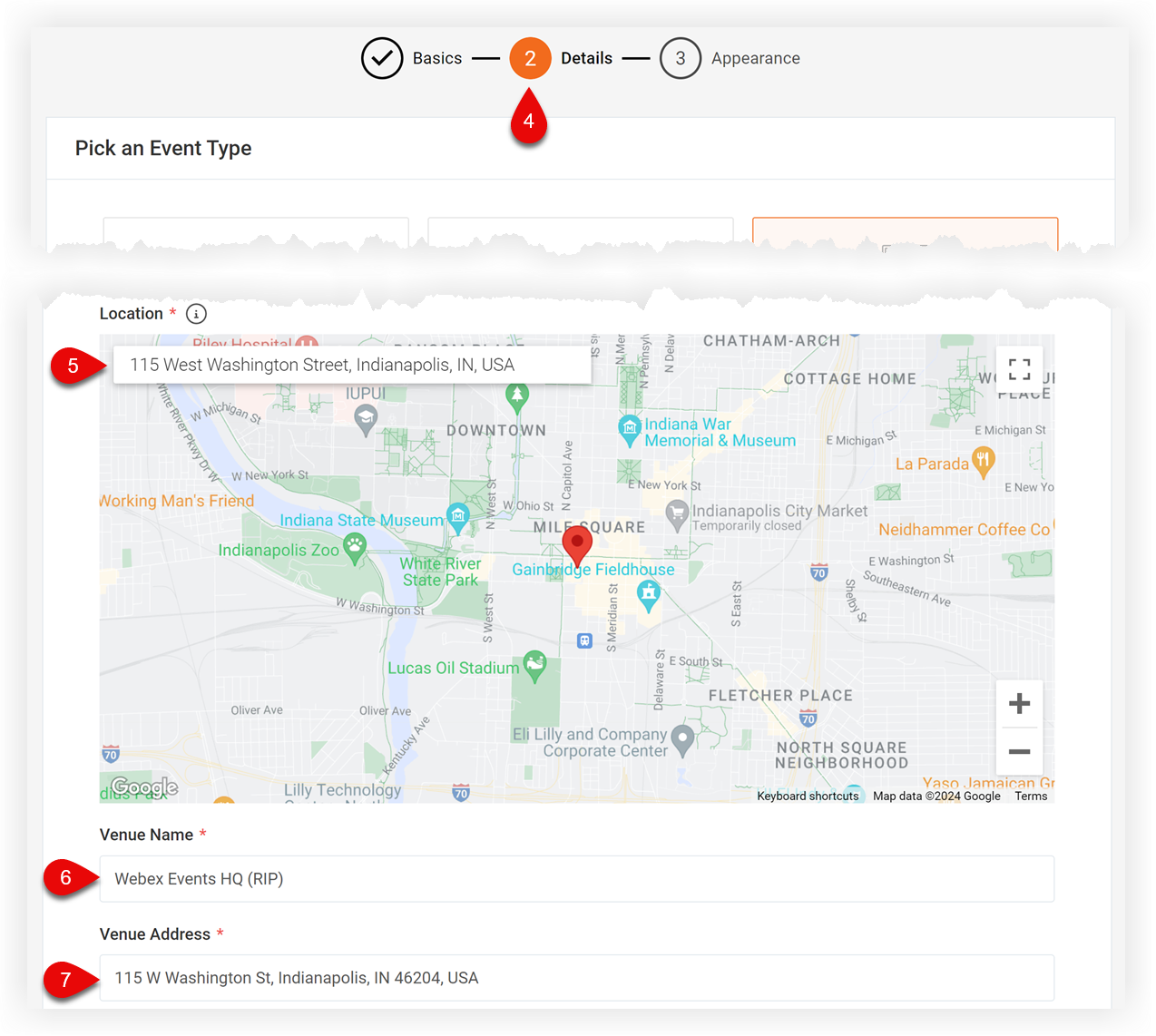Click the Google logo on the map

[144, 787]
